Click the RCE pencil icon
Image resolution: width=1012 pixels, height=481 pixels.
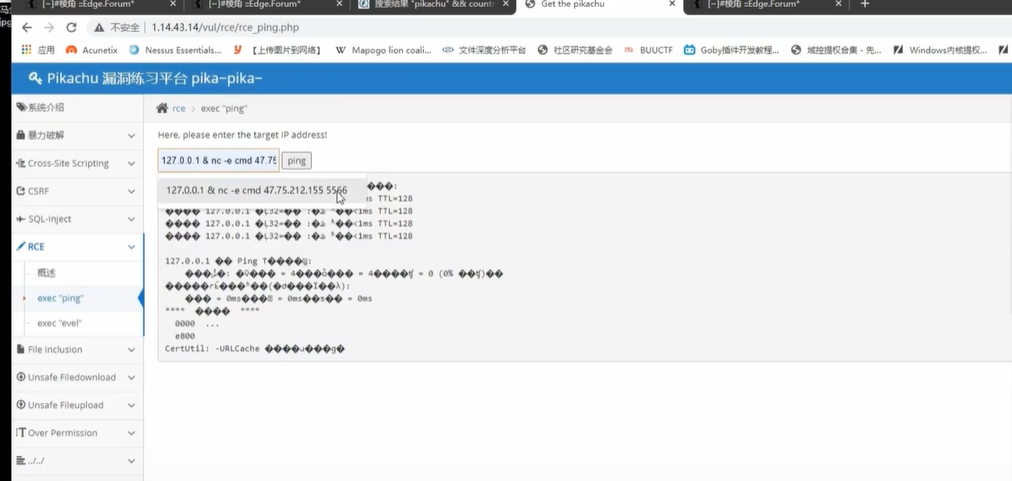[21, 247]
